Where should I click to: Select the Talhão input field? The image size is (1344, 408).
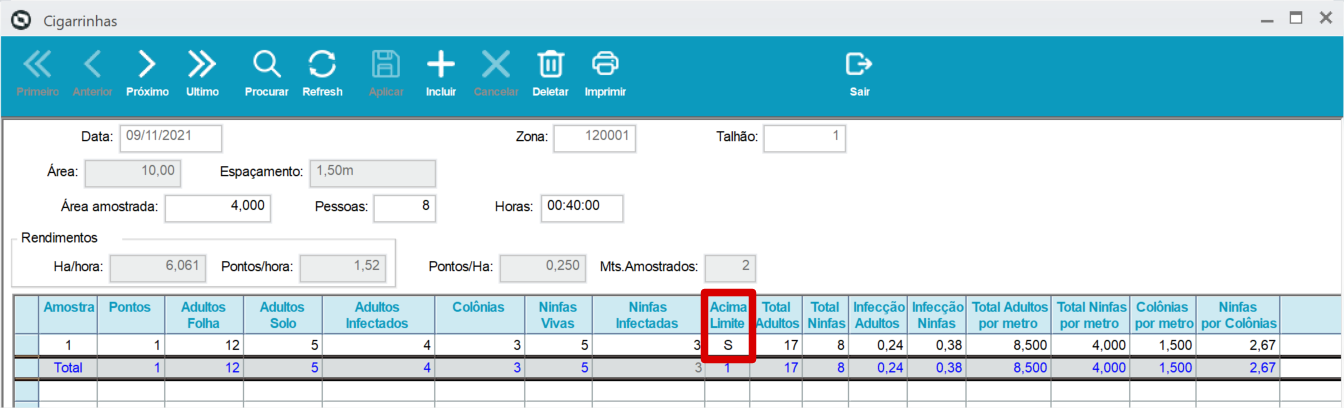coord(804,138)
